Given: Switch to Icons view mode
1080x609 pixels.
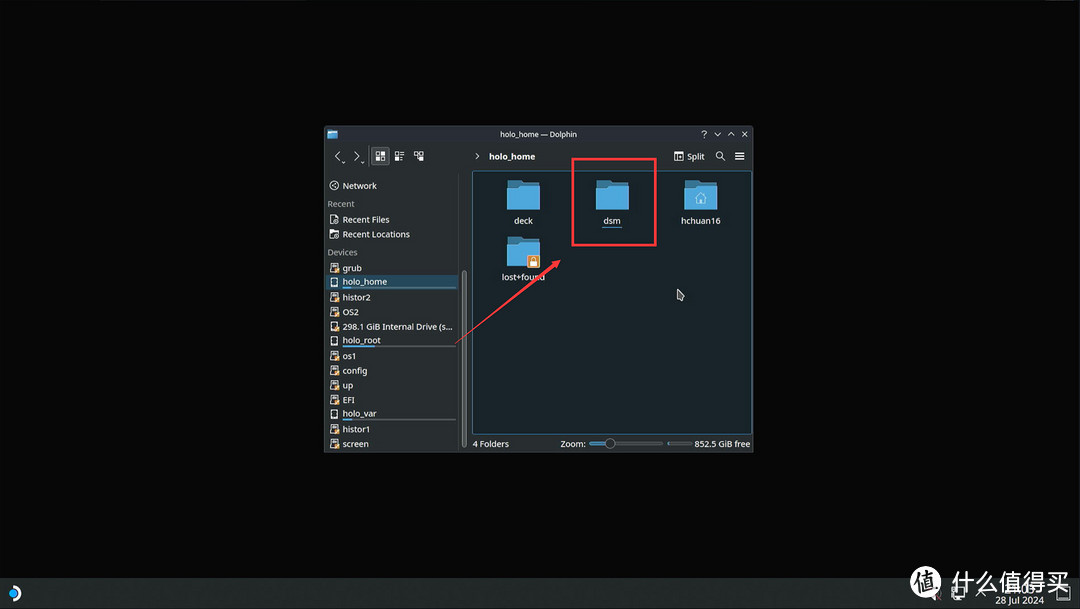Looking at the screenshot, I should [x=380, y=157].
